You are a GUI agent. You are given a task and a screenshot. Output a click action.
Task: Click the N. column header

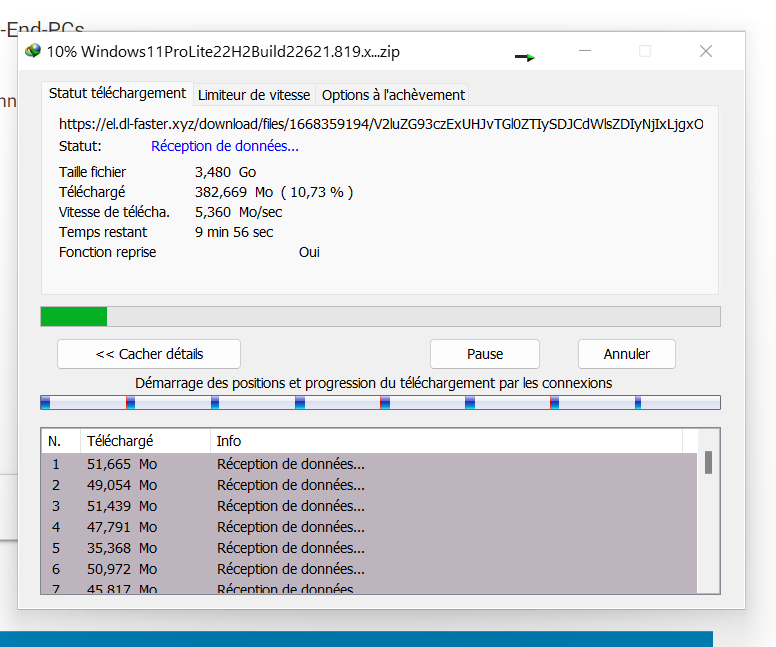click(x=60, y=441)
